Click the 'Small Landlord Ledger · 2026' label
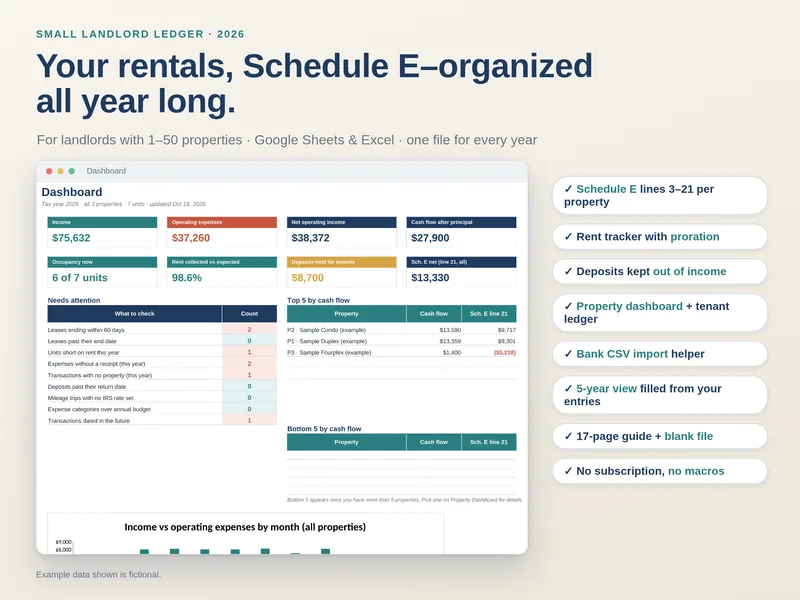800x600 pixels. pos(140,34)
